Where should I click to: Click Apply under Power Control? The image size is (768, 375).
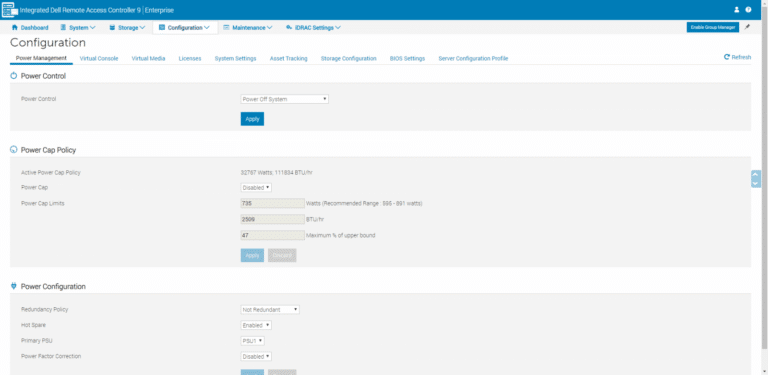tap(252, 119)
